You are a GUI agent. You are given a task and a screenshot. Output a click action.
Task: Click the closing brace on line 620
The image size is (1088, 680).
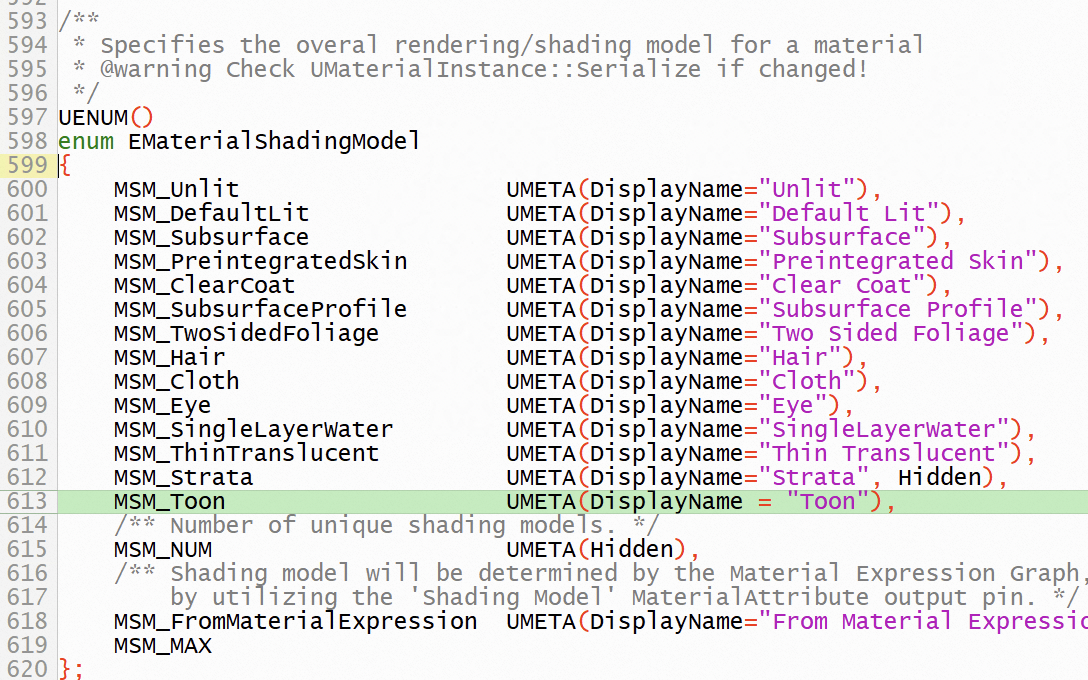(64, 669)
